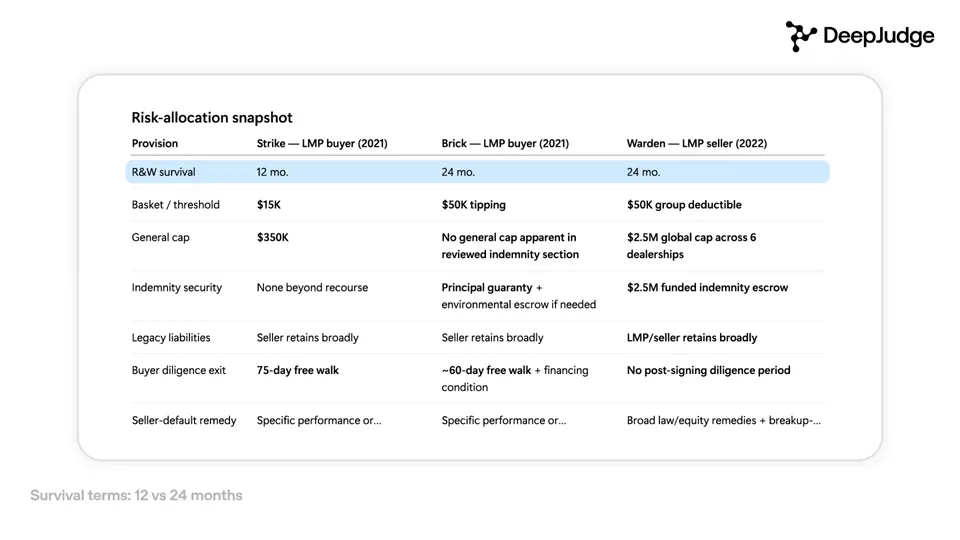Click the Provision column header
960x540 pixels.
pos(155,143)
